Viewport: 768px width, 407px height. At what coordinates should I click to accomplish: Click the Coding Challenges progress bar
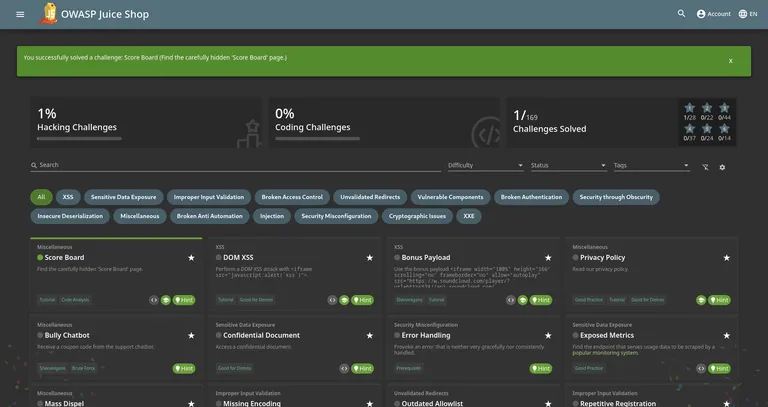click(x=317, y=139)
